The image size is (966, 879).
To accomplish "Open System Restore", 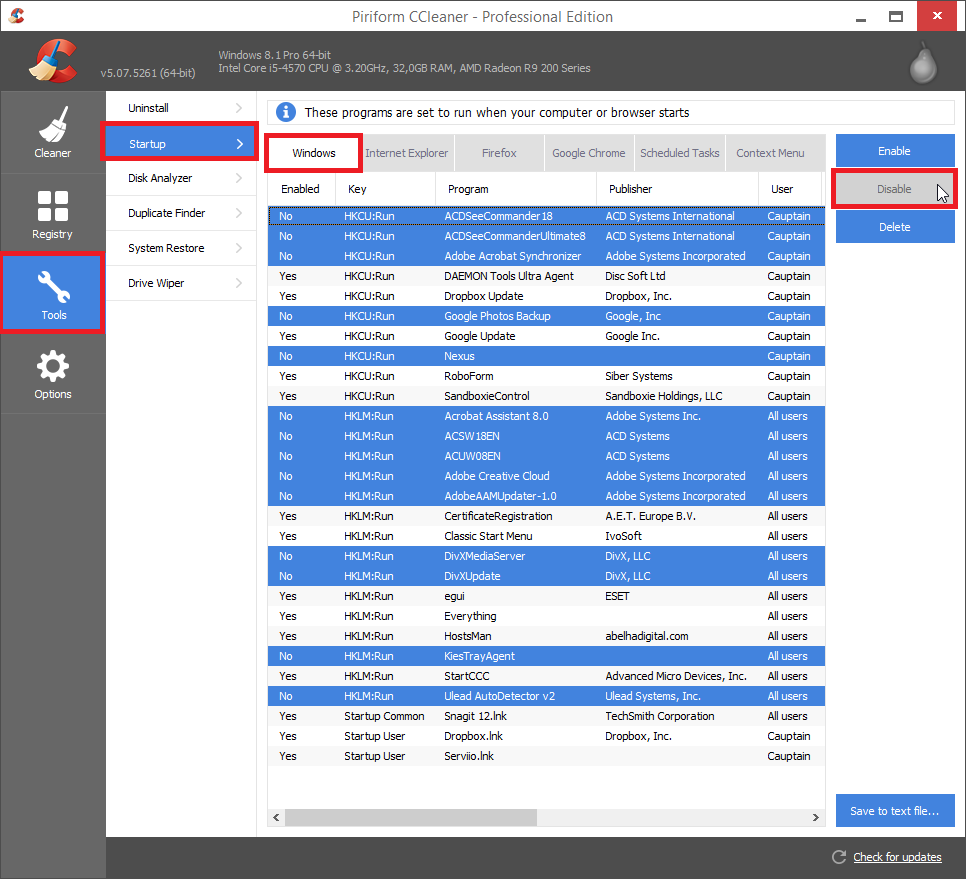I will click(181, 248).
